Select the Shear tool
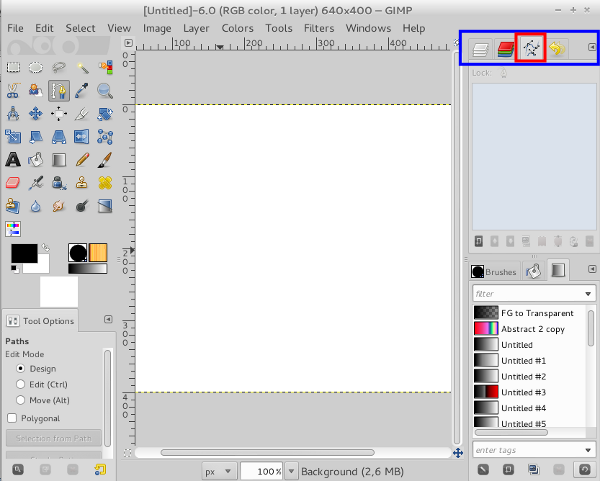Screen dimensions: 600x481 [x=36, y=137]
